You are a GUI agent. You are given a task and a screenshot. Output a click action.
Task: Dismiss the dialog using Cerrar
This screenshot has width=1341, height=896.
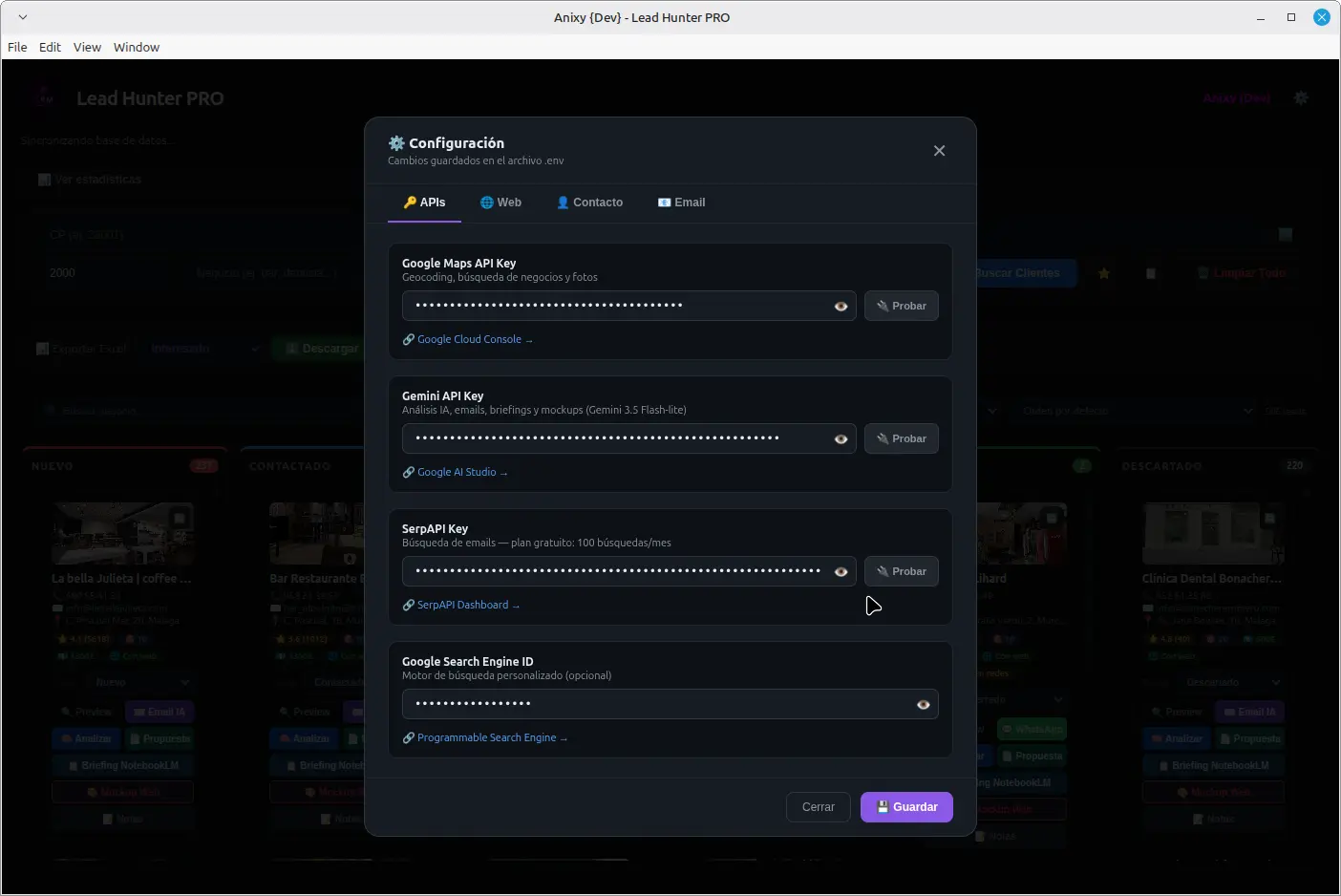click(818, 807)
